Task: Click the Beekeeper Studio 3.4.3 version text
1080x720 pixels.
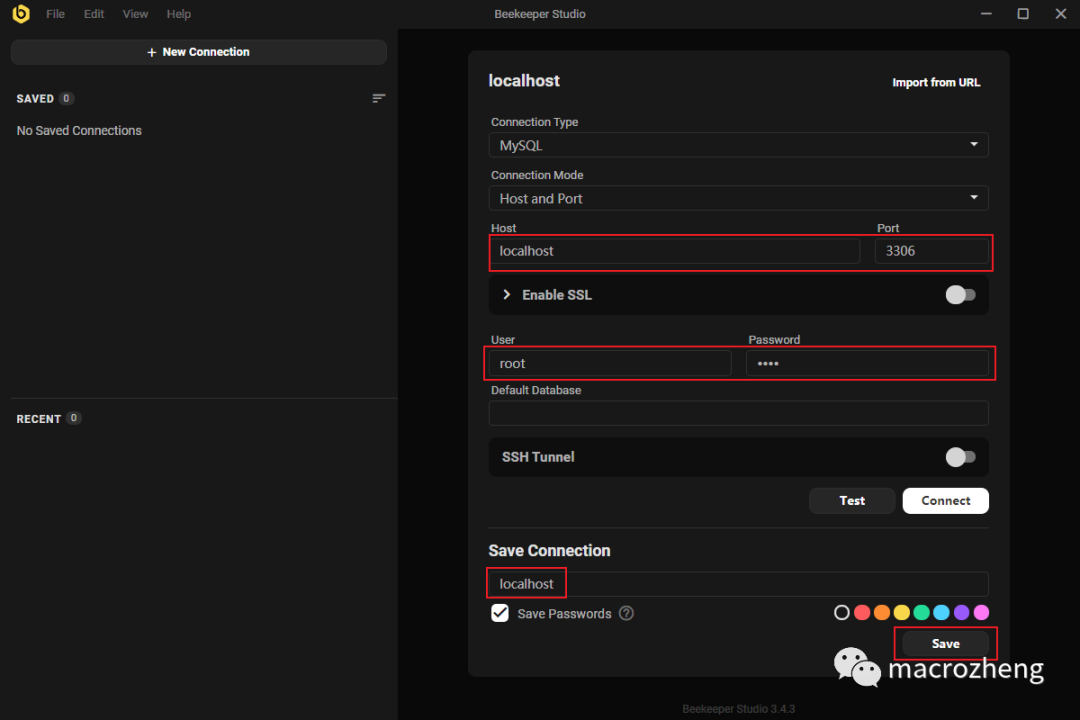Action: pos(738,709)
